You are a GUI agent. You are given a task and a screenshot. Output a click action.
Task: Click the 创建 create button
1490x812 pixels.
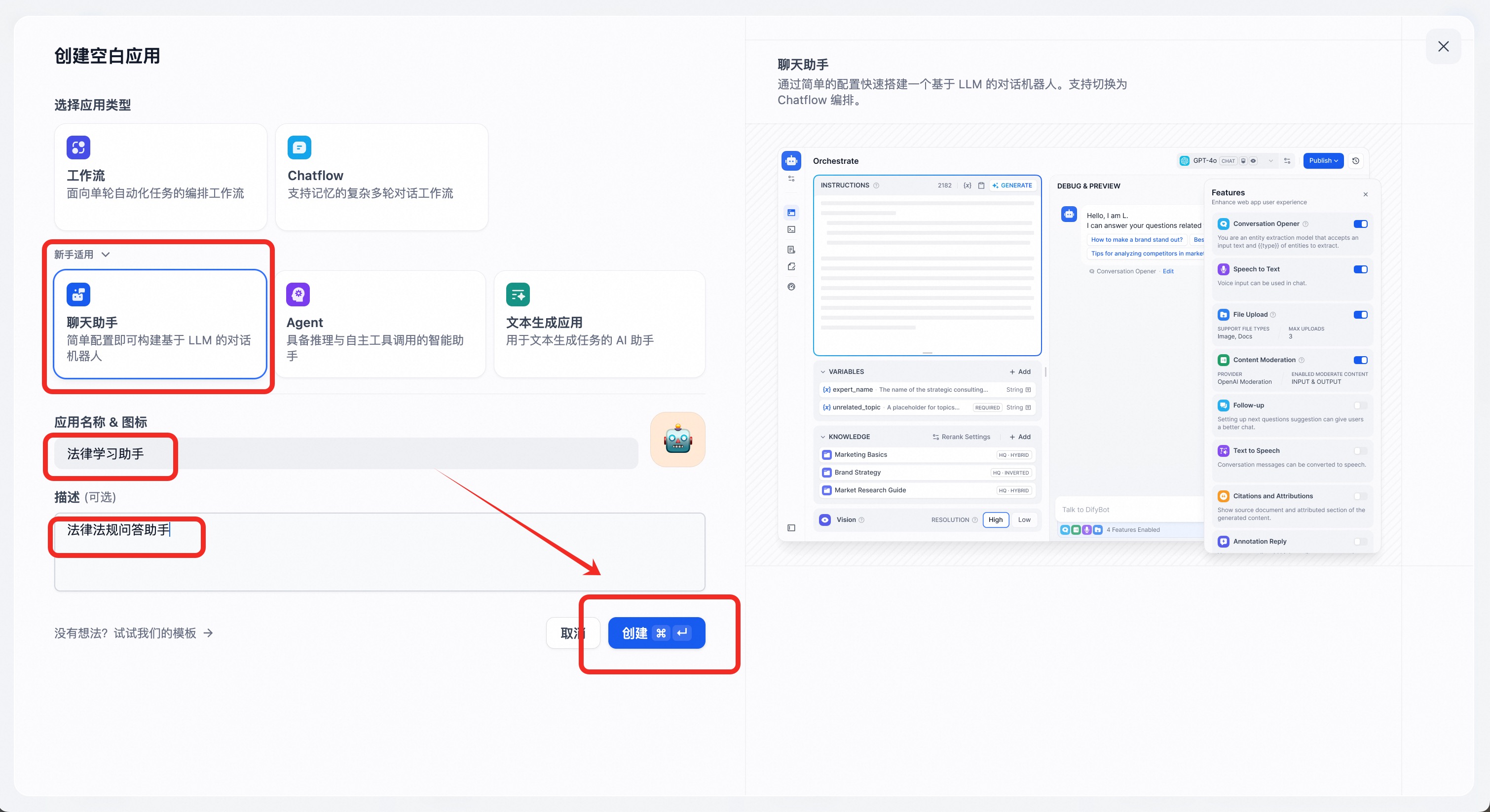pyautogui.click(x=656, y=633)
